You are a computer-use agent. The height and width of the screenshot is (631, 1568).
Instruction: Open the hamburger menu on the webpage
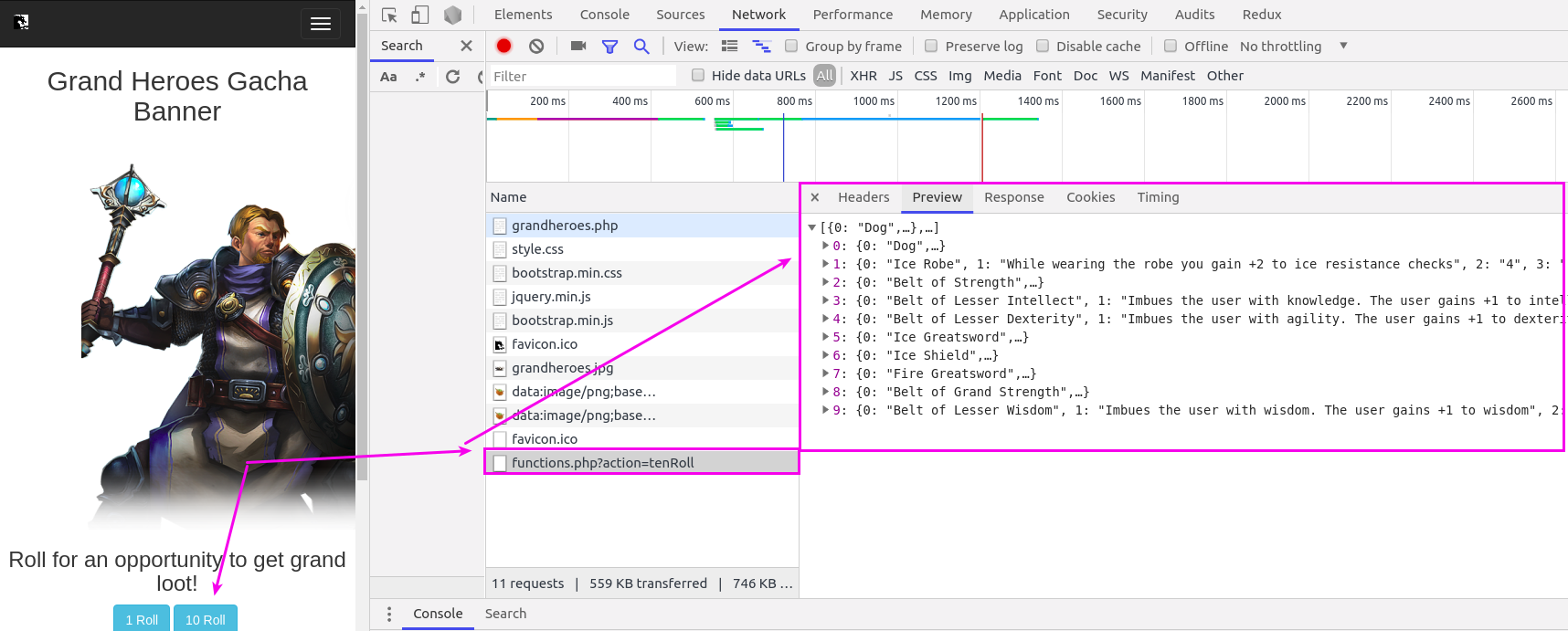coord(321,24)
